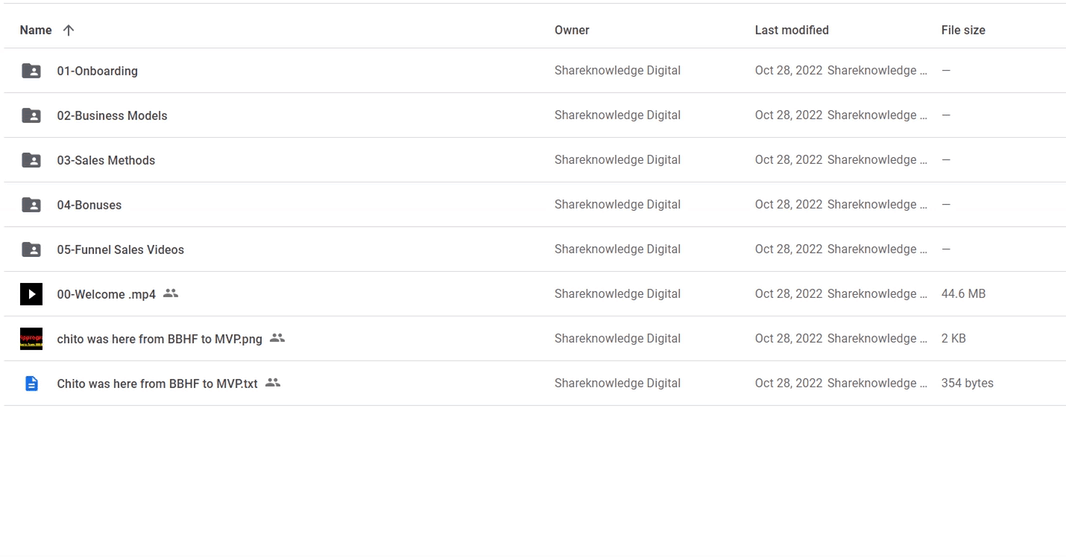The image size is (1066, 557).
Task: Open the 02-Business Models folder name
Action: 112,116
